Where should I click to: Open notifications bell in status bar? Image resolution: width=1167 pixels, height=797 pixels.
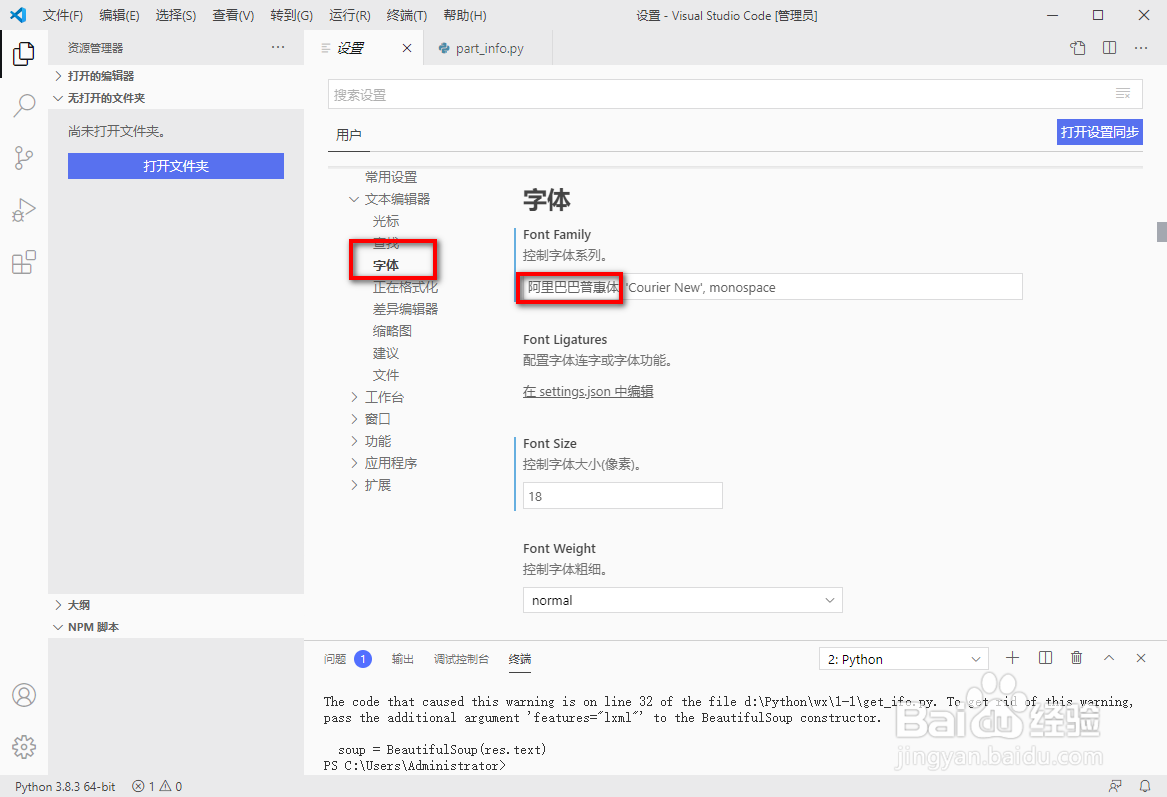click(1145, 786)
